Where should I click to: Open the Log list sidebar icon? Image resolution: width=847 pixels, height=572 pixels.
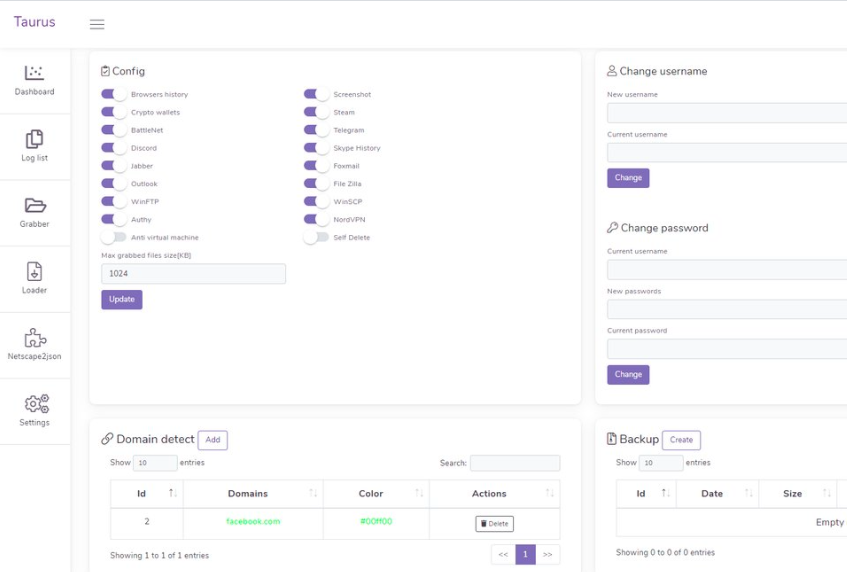[x=35, y=139]
